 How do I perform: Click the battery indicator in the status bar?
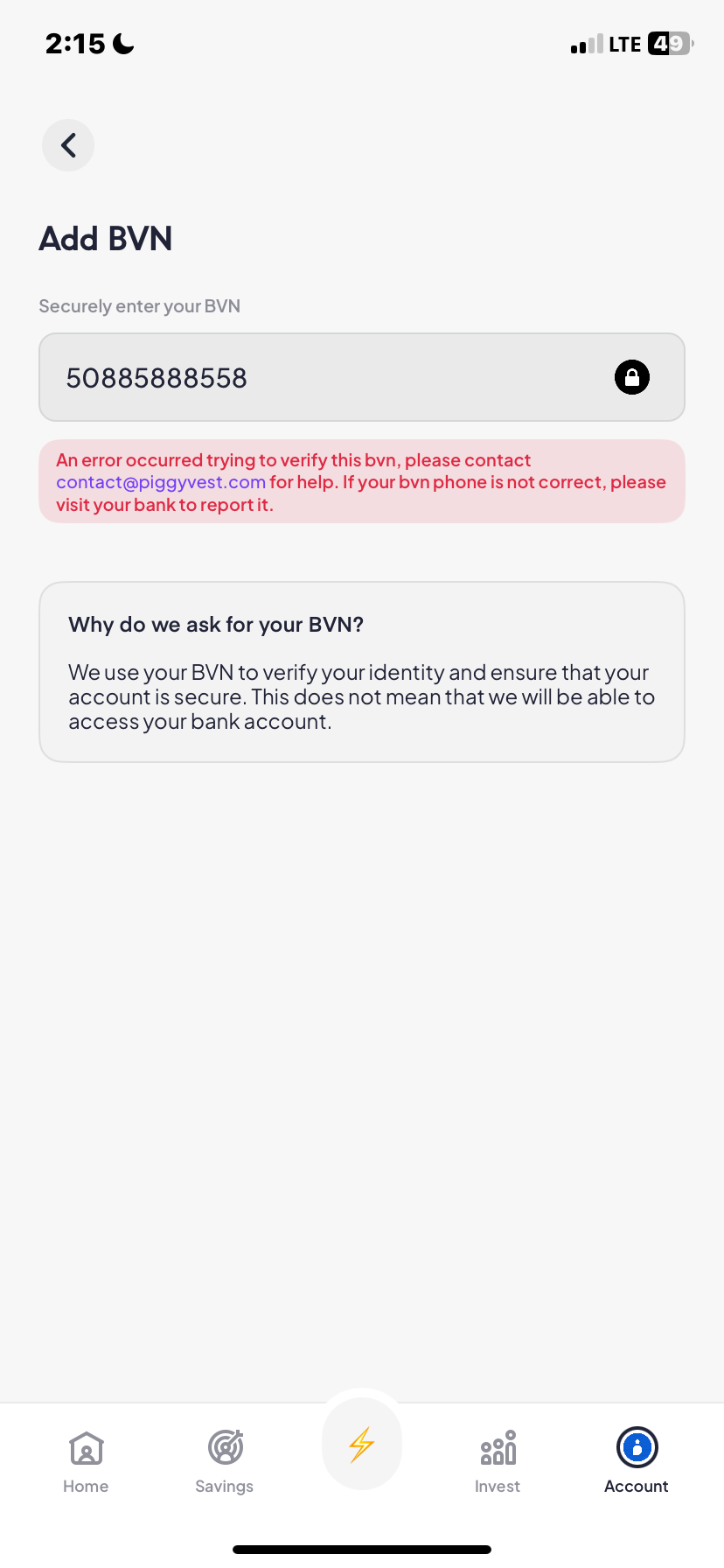pos(670,44)
